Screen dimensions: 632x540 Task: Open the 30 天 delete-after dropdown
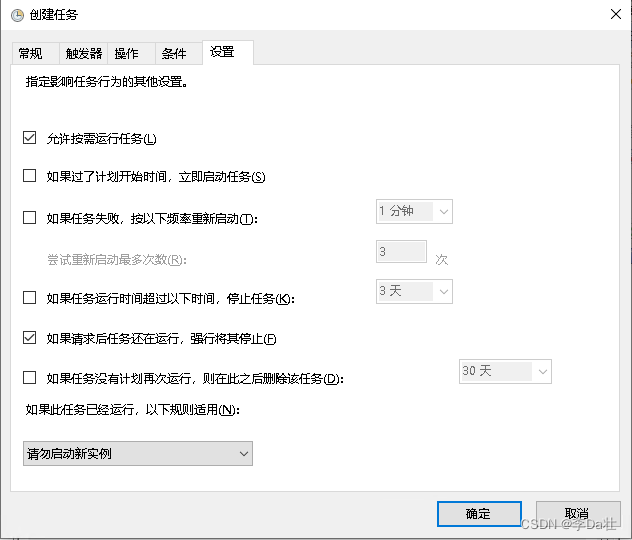[x=505, y=372]
